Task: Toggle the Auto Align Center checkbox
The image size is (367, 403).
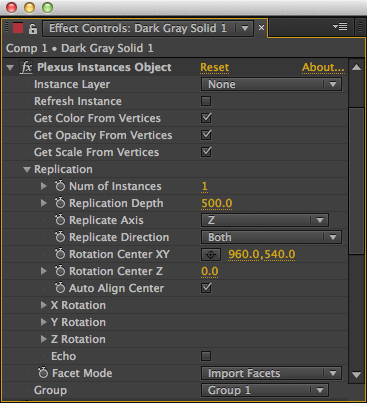Action: (206, 288)
